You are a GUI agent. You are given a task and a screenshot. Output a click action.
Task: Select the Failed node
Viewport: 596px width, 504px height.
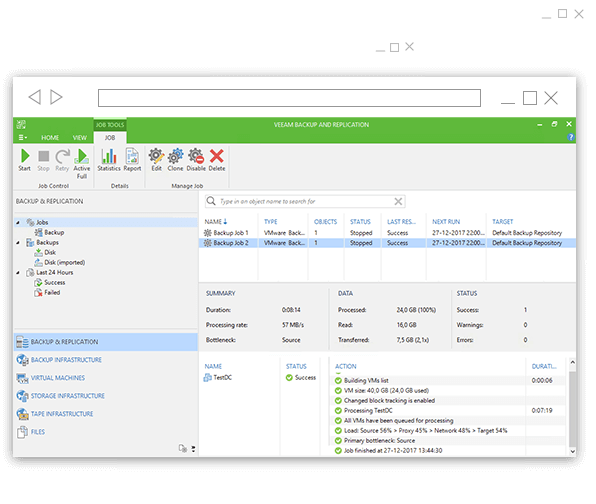(x=47, y=292)
